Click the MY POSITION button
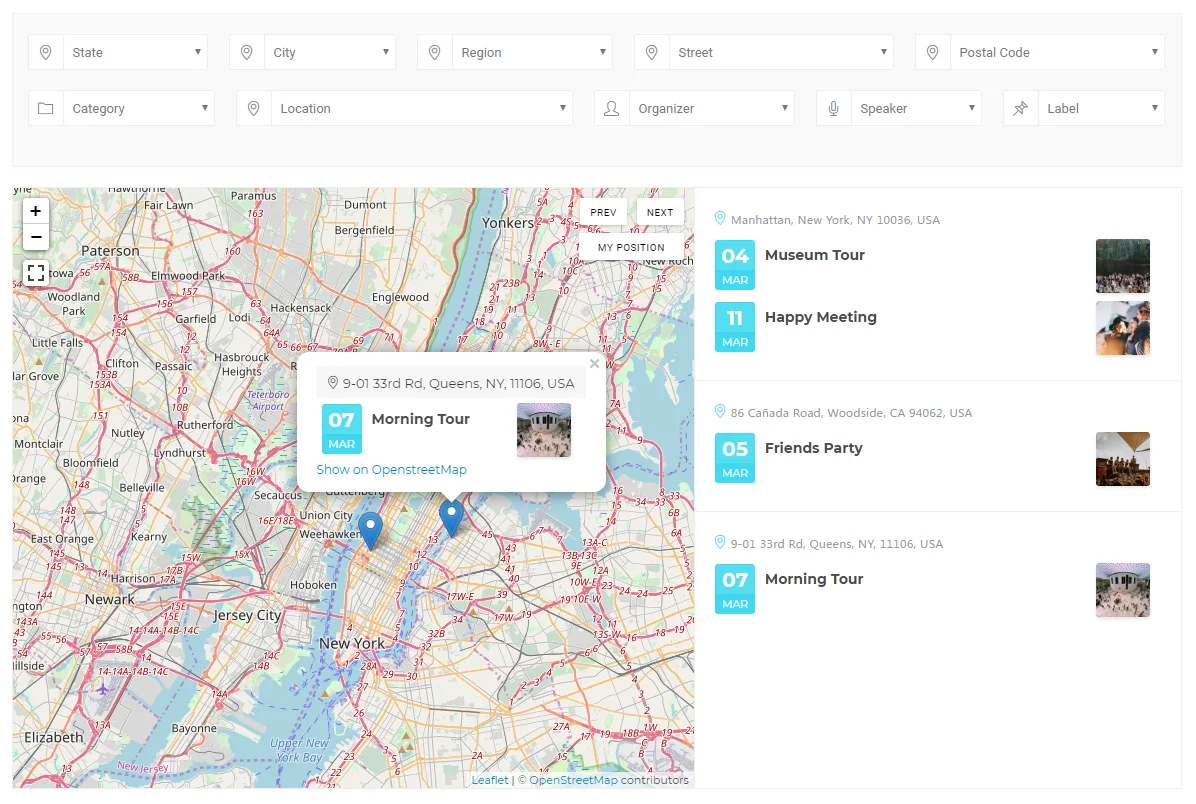This screenshot has width=1196, height=804. [x=631, y=247]
